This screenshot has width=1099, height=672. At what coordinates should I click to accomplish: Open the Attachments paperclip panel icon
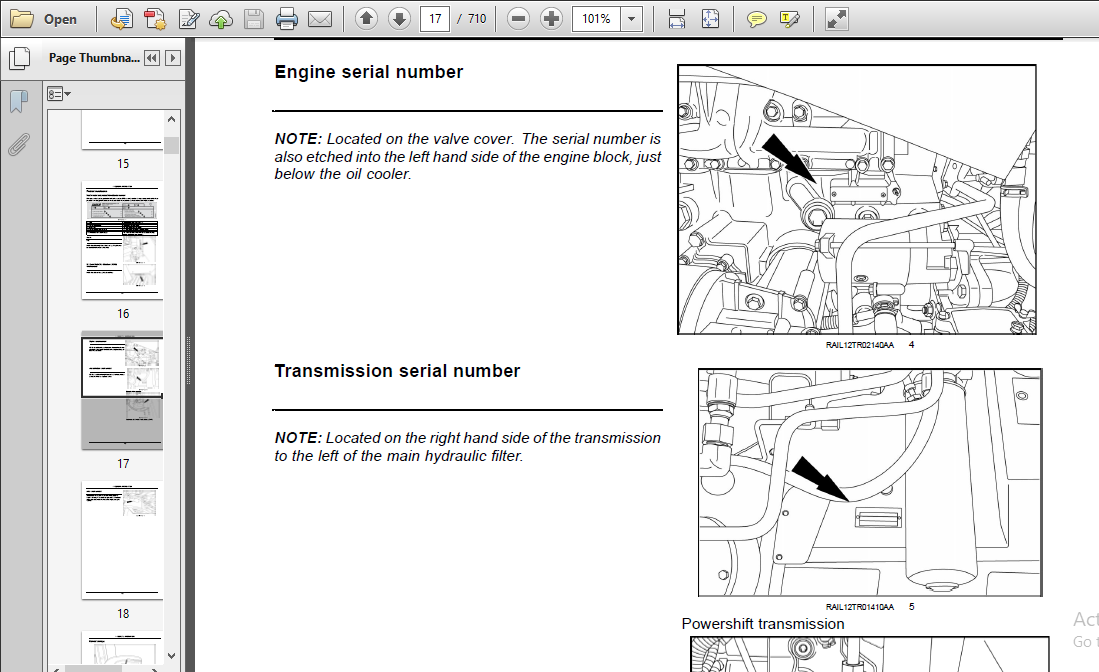[x=19, y=144]
